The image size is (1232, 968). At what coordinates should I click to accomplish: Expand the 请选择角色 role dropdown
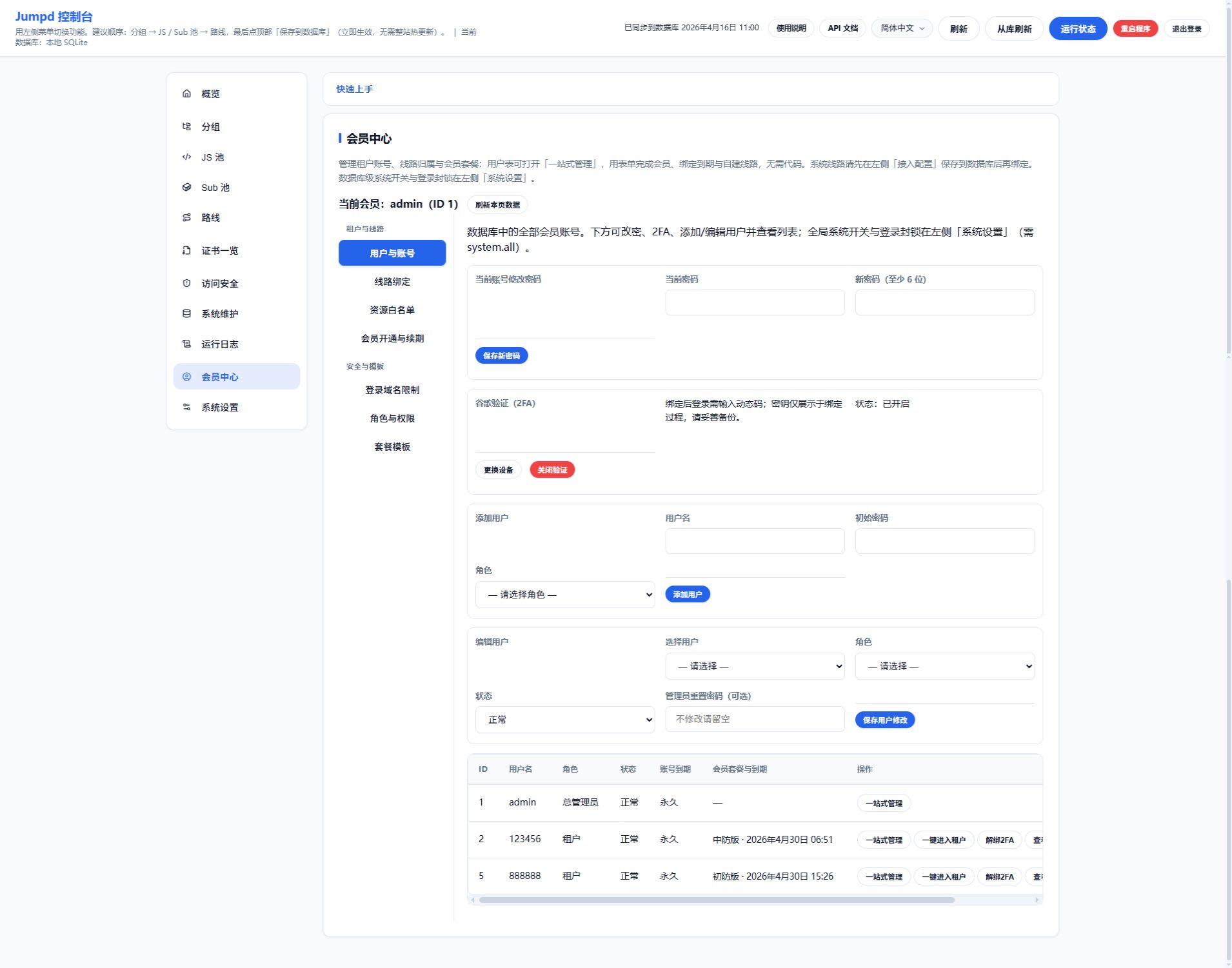click(x=565, y=595)
